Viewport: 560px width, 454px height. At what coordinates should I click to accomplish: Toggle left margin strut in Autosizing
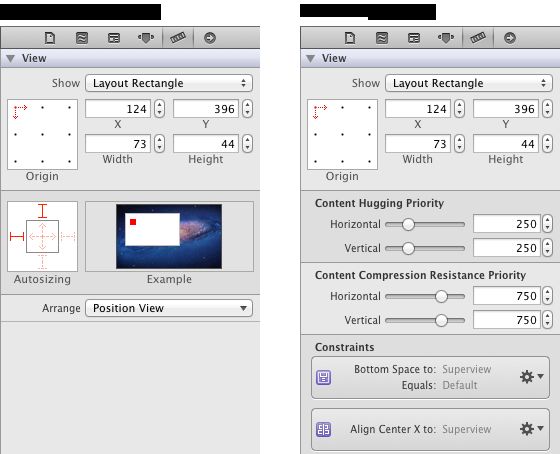(17, 236)
